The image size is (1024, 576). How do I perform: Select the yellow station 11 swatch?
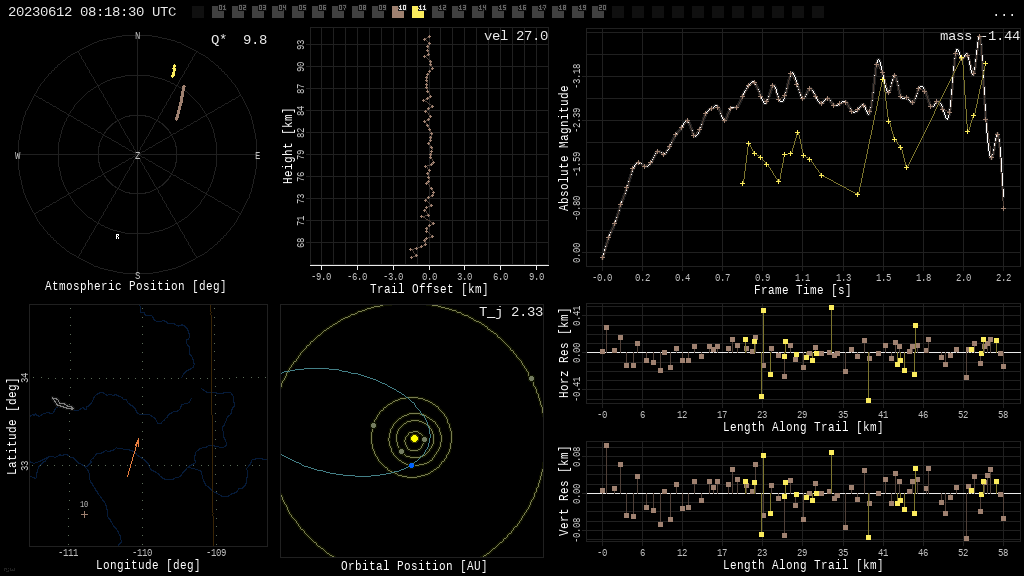[x=418, y=12]
